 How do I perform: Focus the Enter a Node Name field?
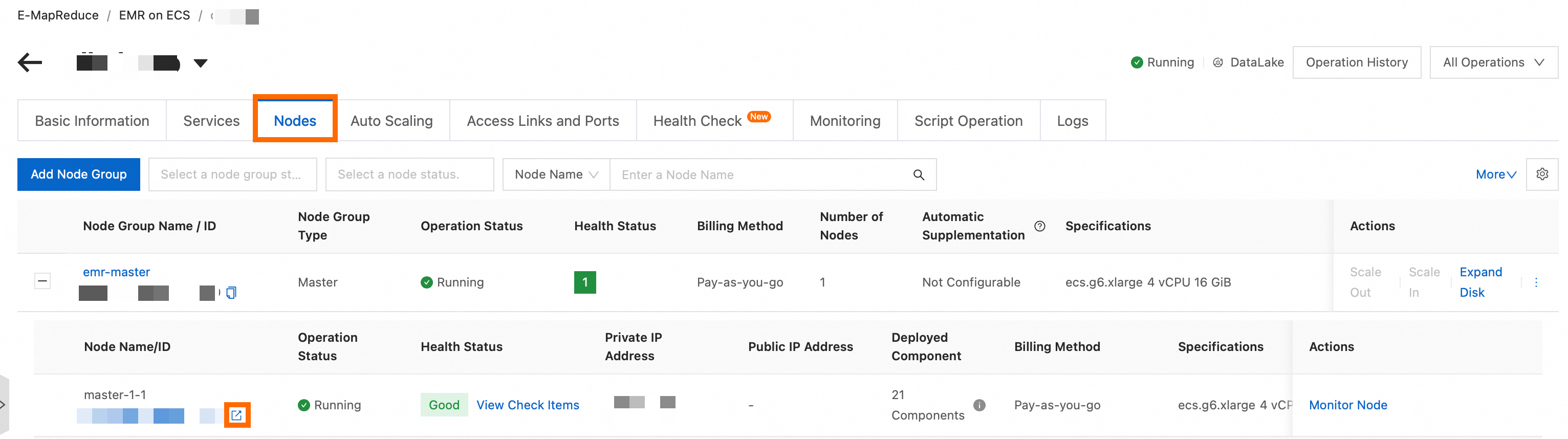coord(761,175)
